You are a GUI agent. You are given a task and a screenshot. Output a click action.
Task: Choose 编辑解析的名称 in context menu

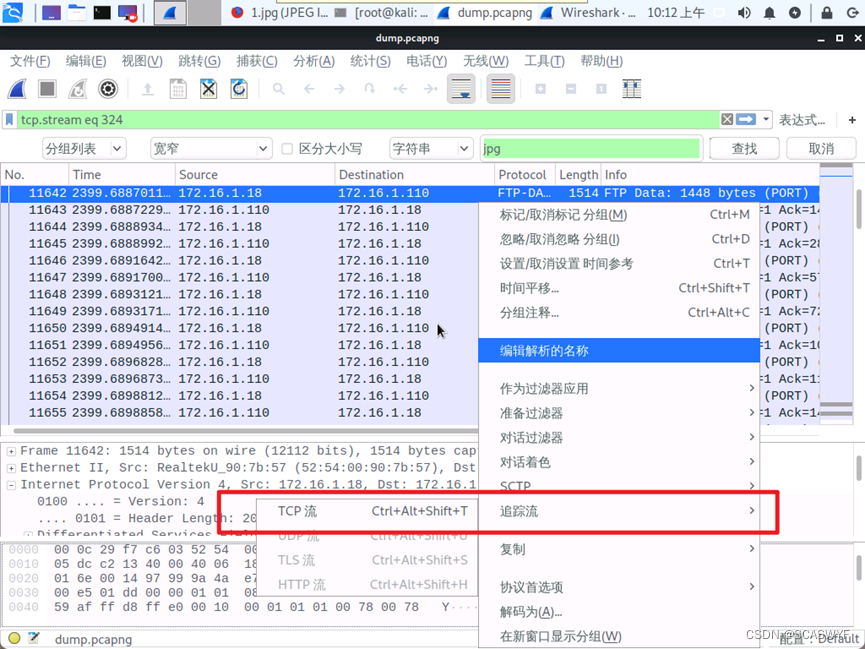point(619,350)
